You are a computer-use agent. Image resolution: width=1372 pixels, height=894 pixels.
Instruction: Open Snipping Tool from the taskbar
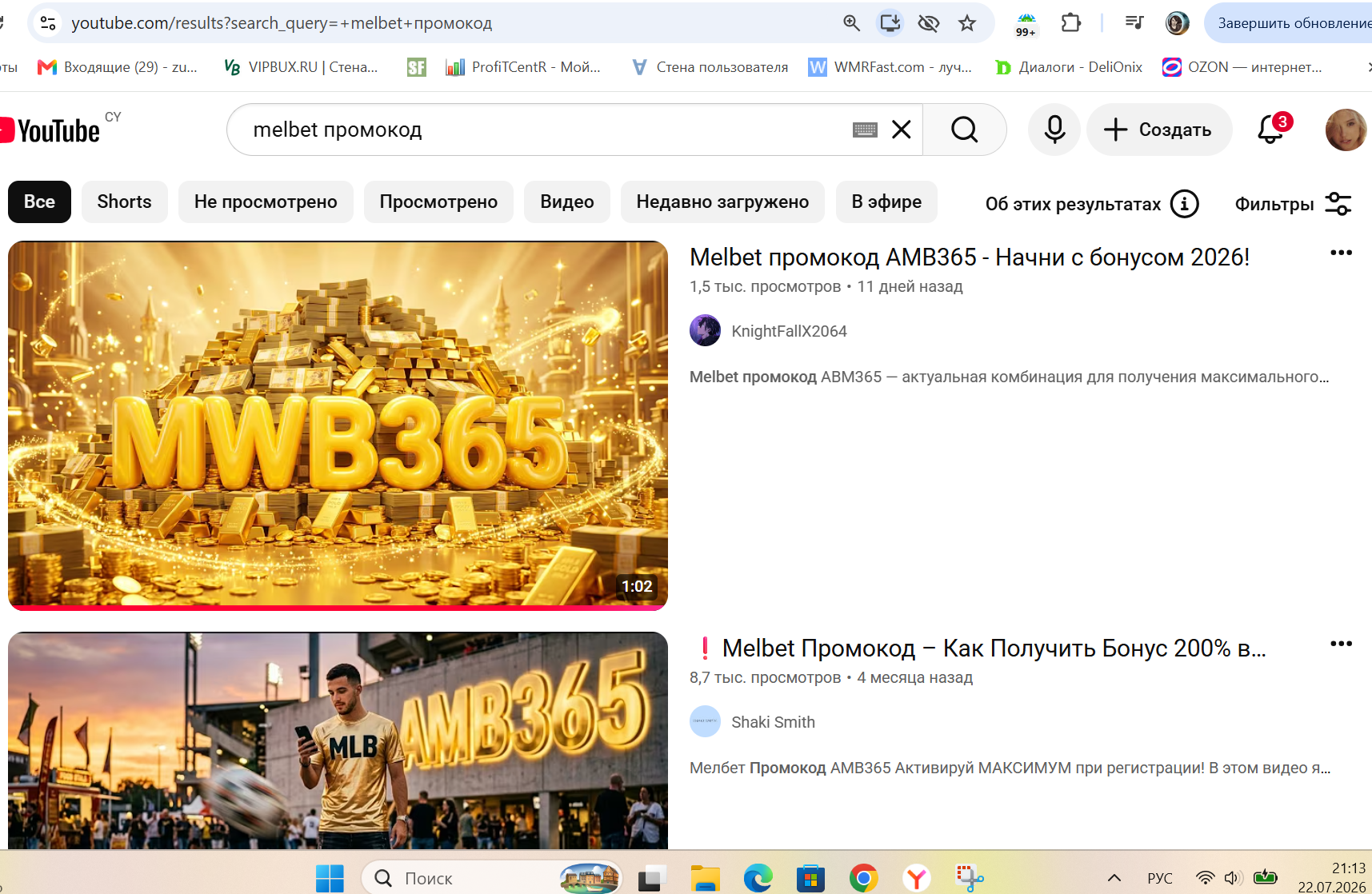tap(970, 879)
